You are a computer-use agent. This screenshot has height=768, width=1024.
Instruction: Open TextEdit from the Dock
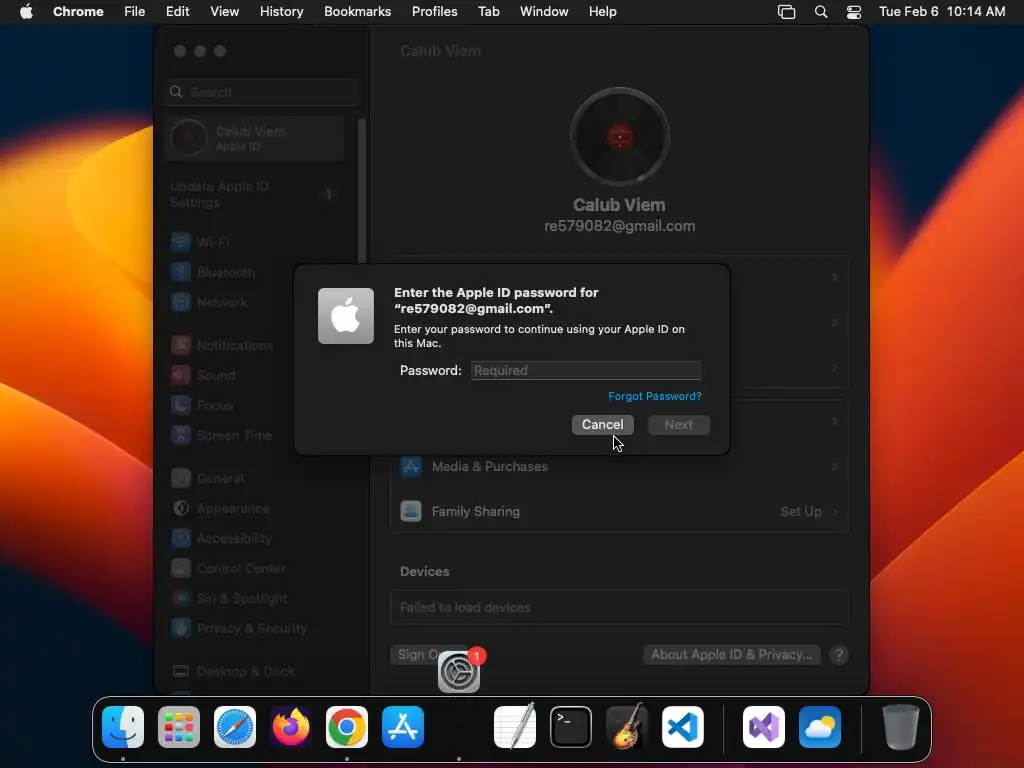515,727
